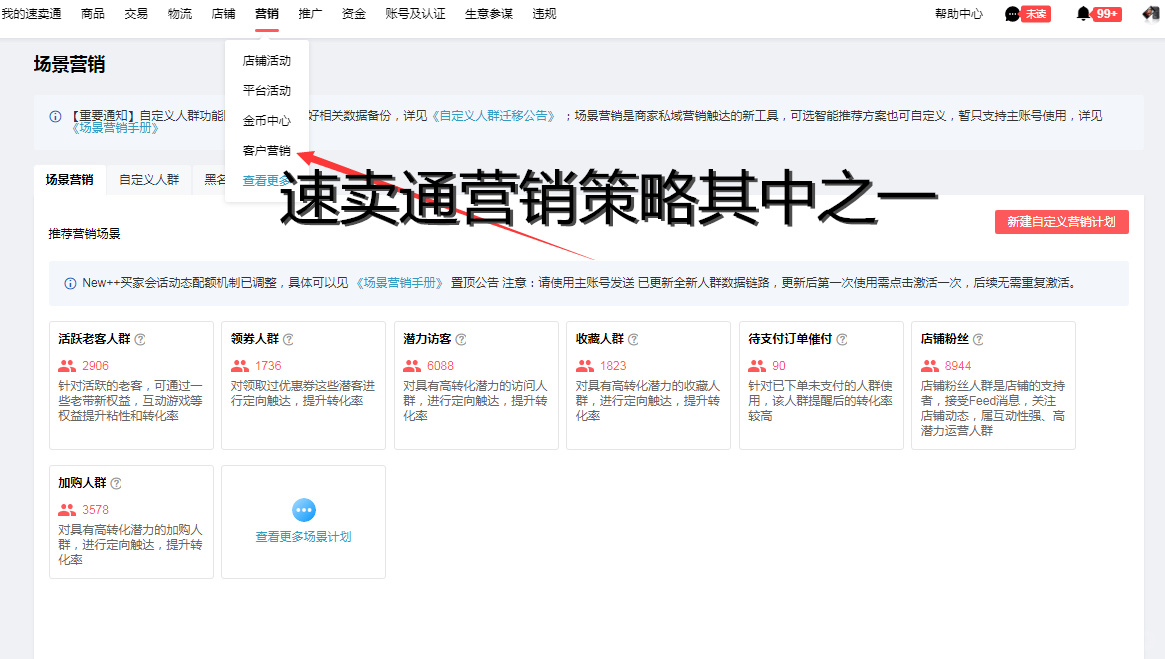Click the people icon in 活跃老客人群 card
The image size is (1165, 659).
tap(67, 366)
